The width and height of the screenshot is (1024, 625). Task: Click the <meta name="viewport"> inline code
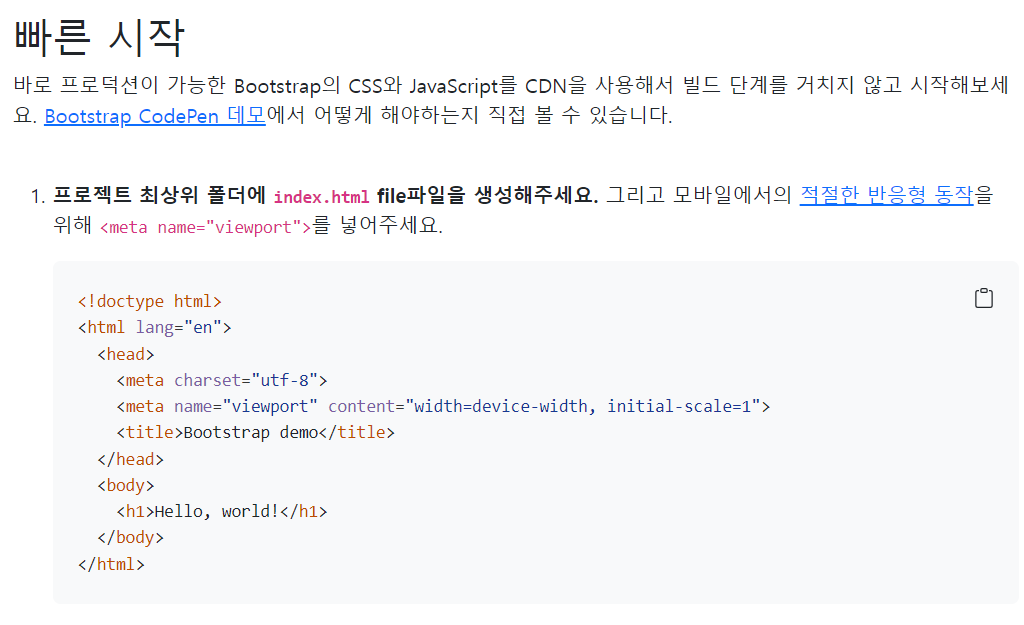coord(205,227)
